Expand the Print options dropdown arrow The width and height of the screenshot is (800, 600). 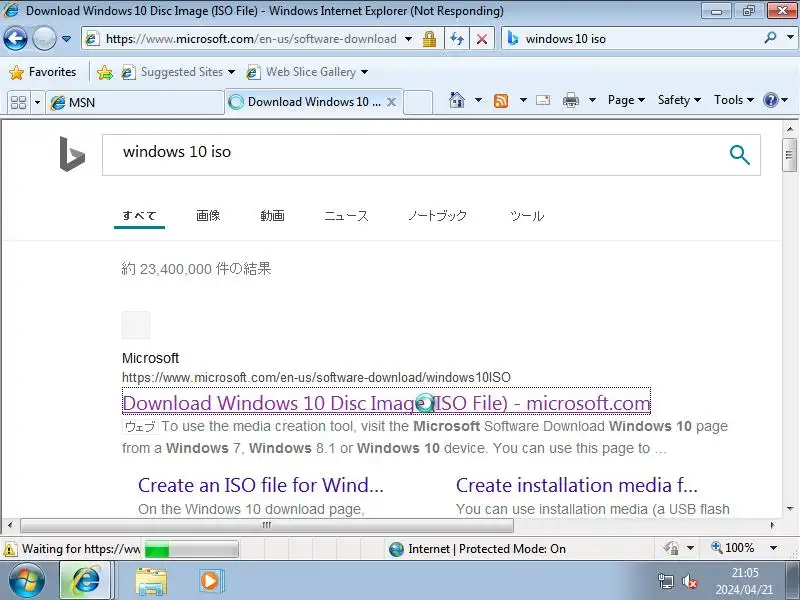(592, 100)
